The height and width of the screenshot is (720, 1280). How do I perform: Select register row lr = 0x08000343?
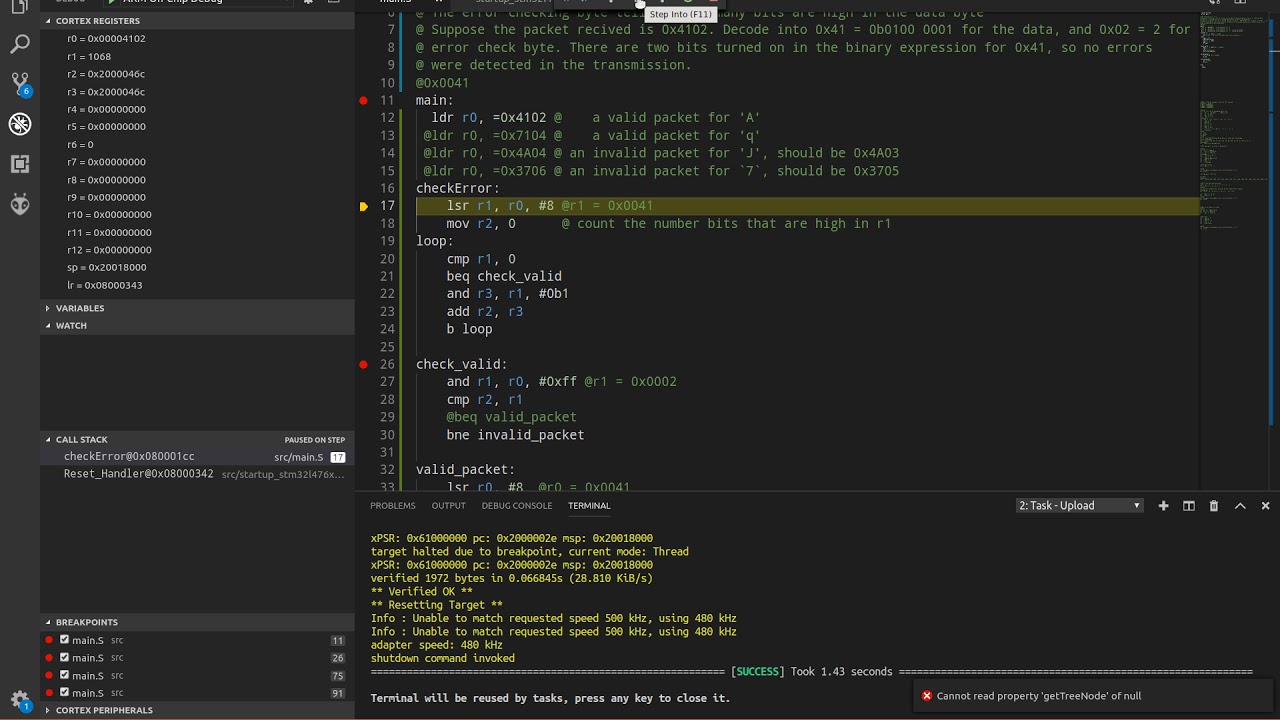[x=197, y=285]
